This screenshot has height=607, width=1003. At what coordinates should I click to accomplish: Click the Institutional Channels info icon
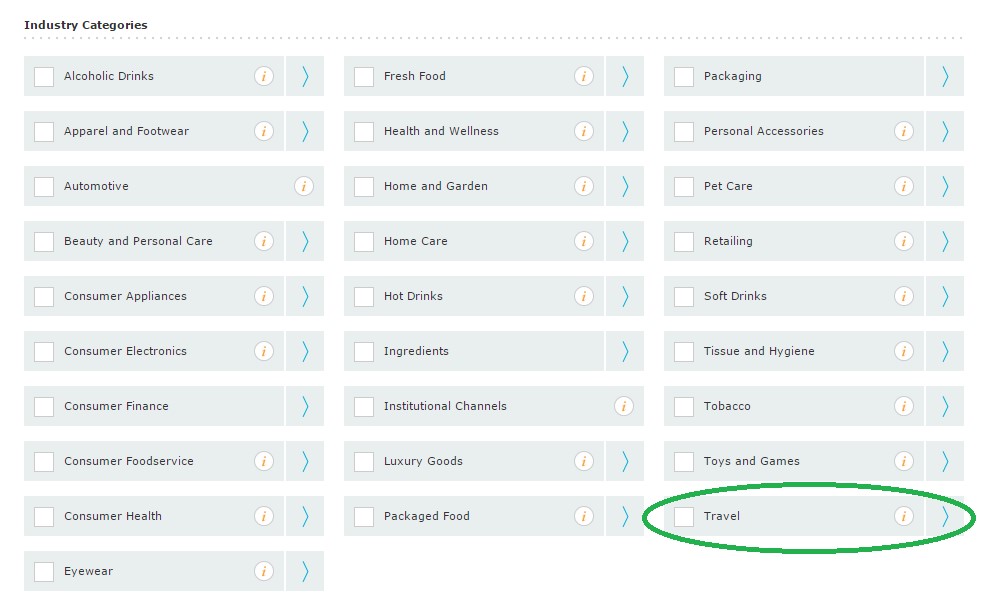point(624,406)
